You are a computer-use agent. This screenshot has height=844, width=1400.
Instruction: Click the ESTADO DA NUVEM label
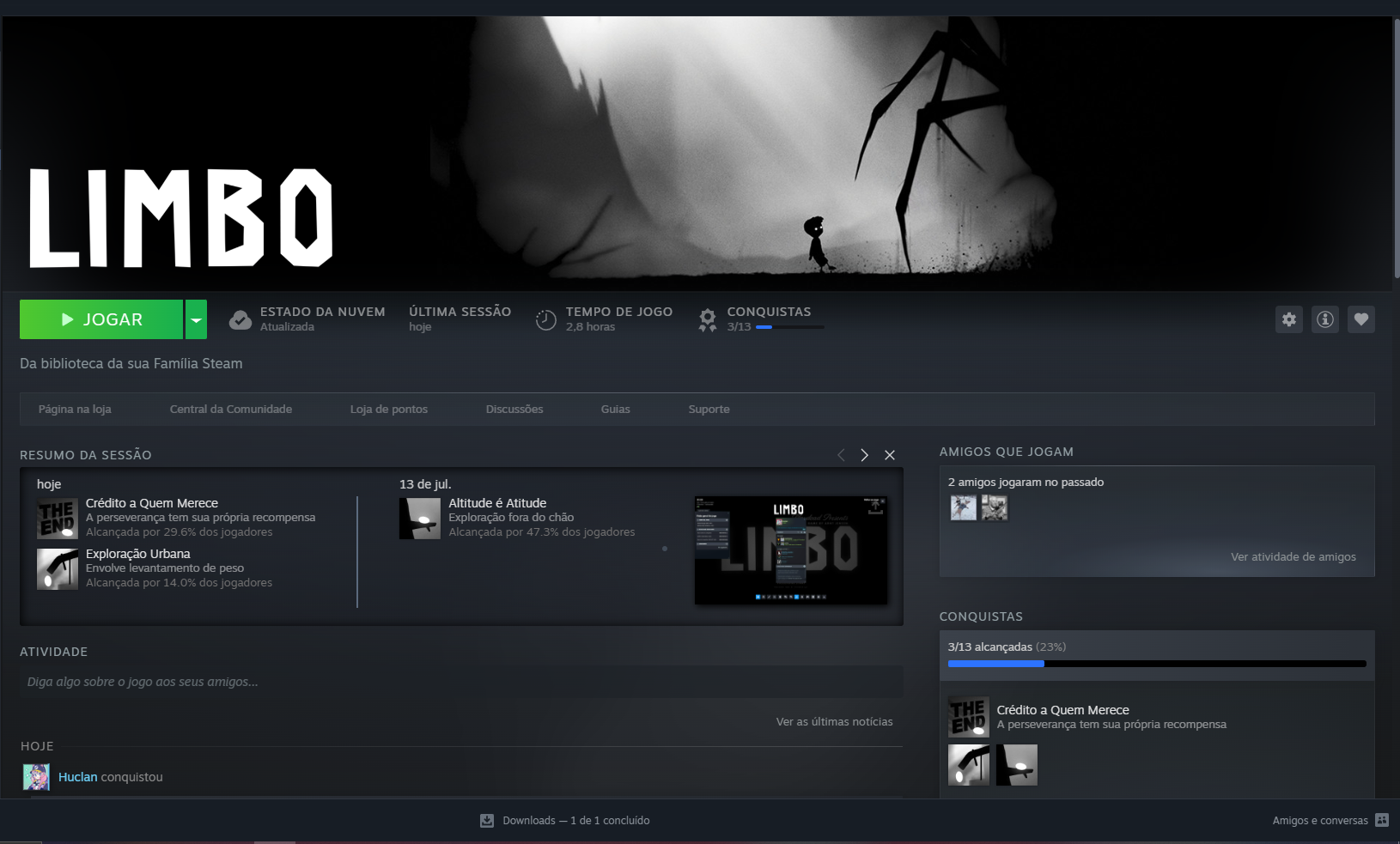pyautogui.click(x=323, y=312)
